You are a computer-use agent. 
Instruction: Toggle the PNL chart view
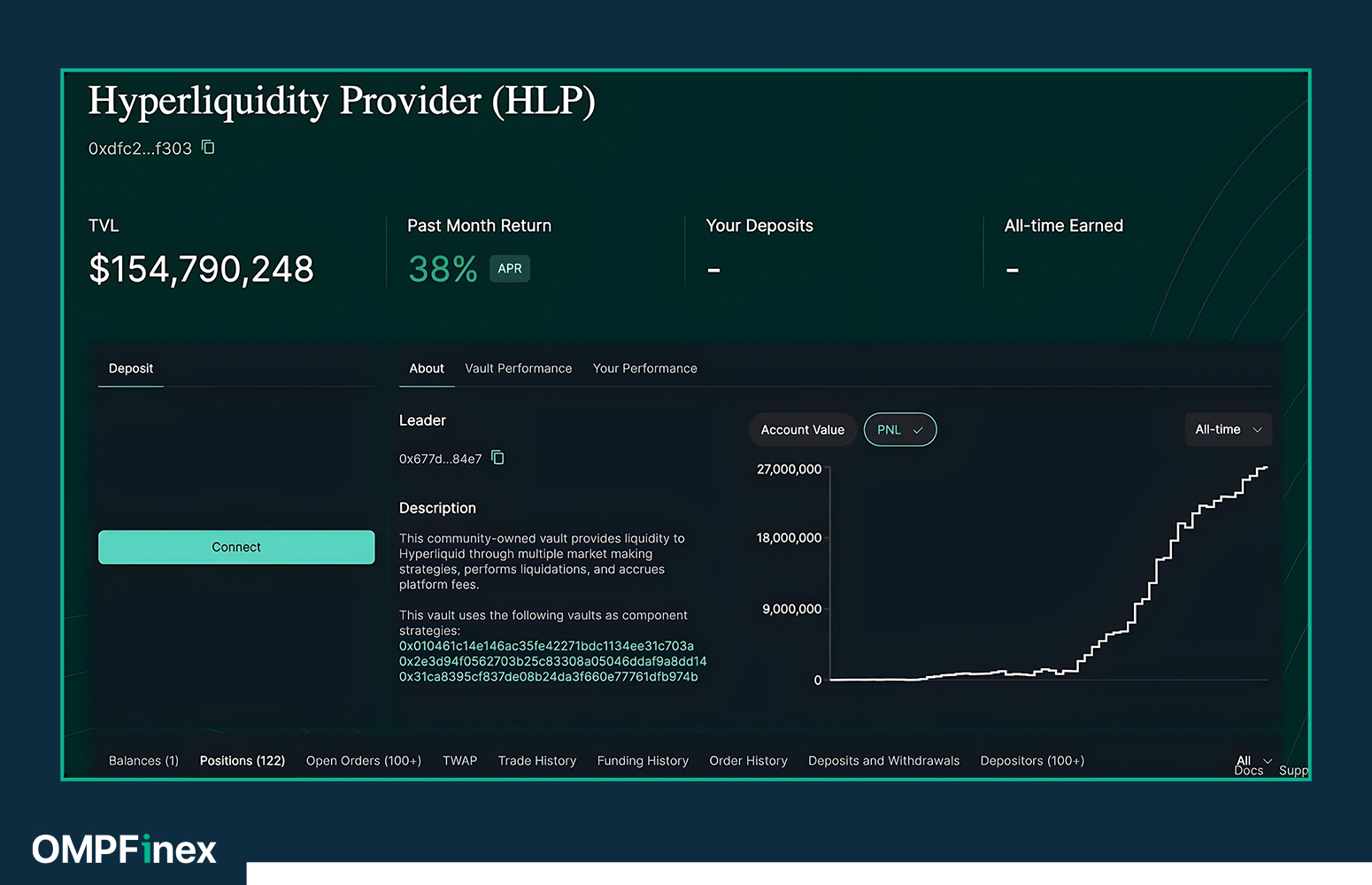(900, 429)
